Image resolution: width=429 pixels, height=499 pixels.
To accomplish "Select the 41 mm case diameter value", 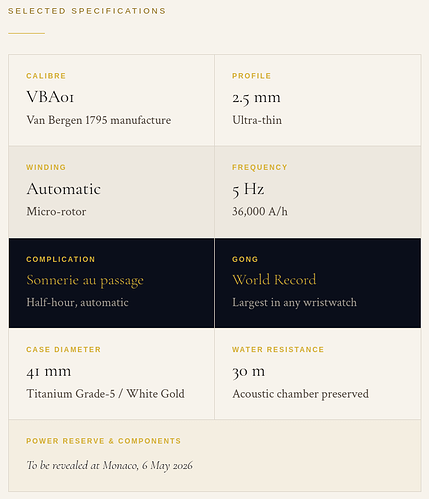I will pos(49,371).
